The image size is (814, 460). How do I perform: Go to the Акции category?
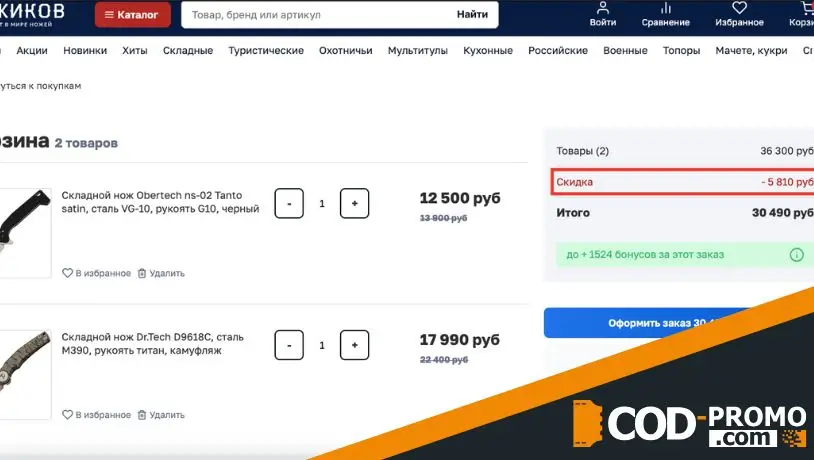click(x=32, y=50)
